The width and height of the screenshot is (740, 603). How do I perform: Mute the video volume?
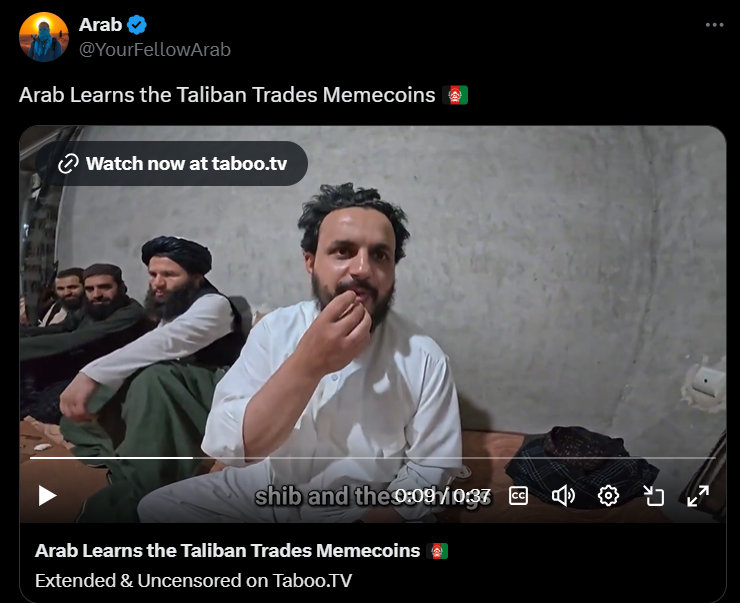click(563, 496)
